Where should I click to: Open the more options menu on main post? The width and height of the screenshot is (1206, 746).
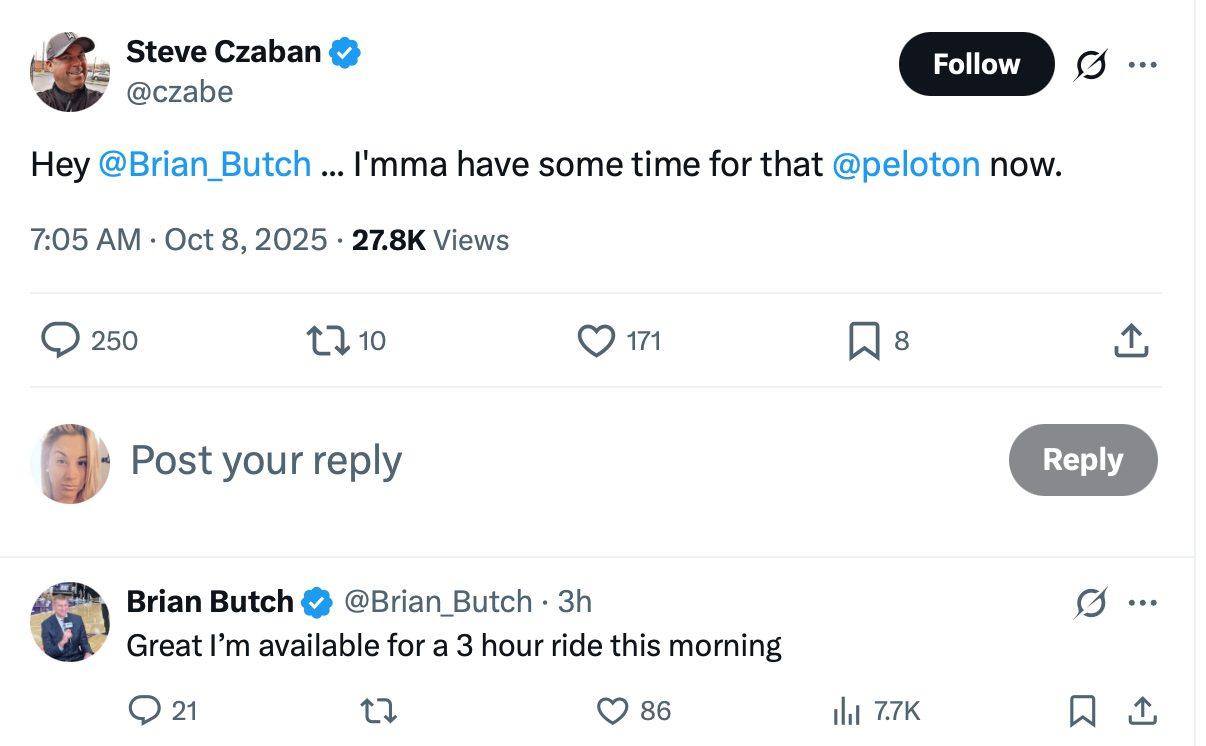(1142, 65)
